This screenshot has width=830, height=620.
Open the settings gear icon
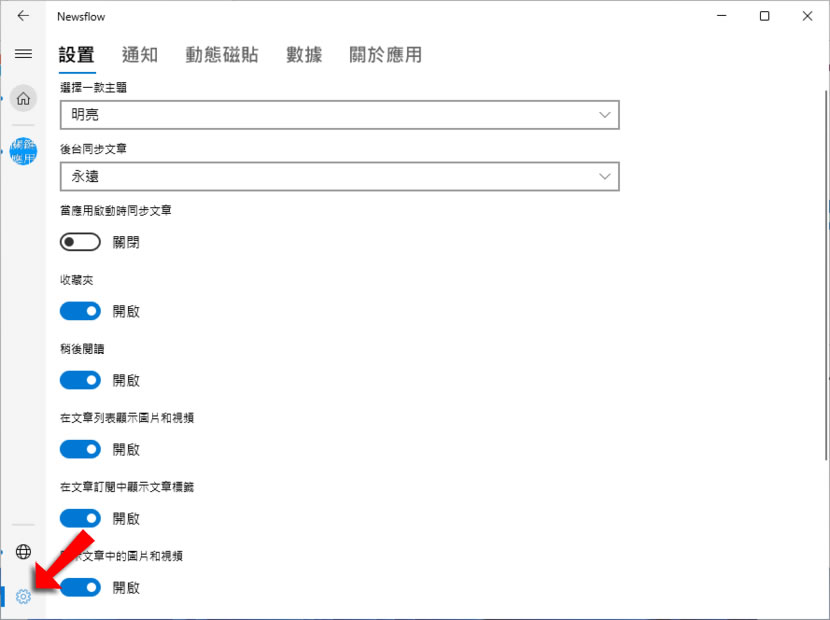23,597
